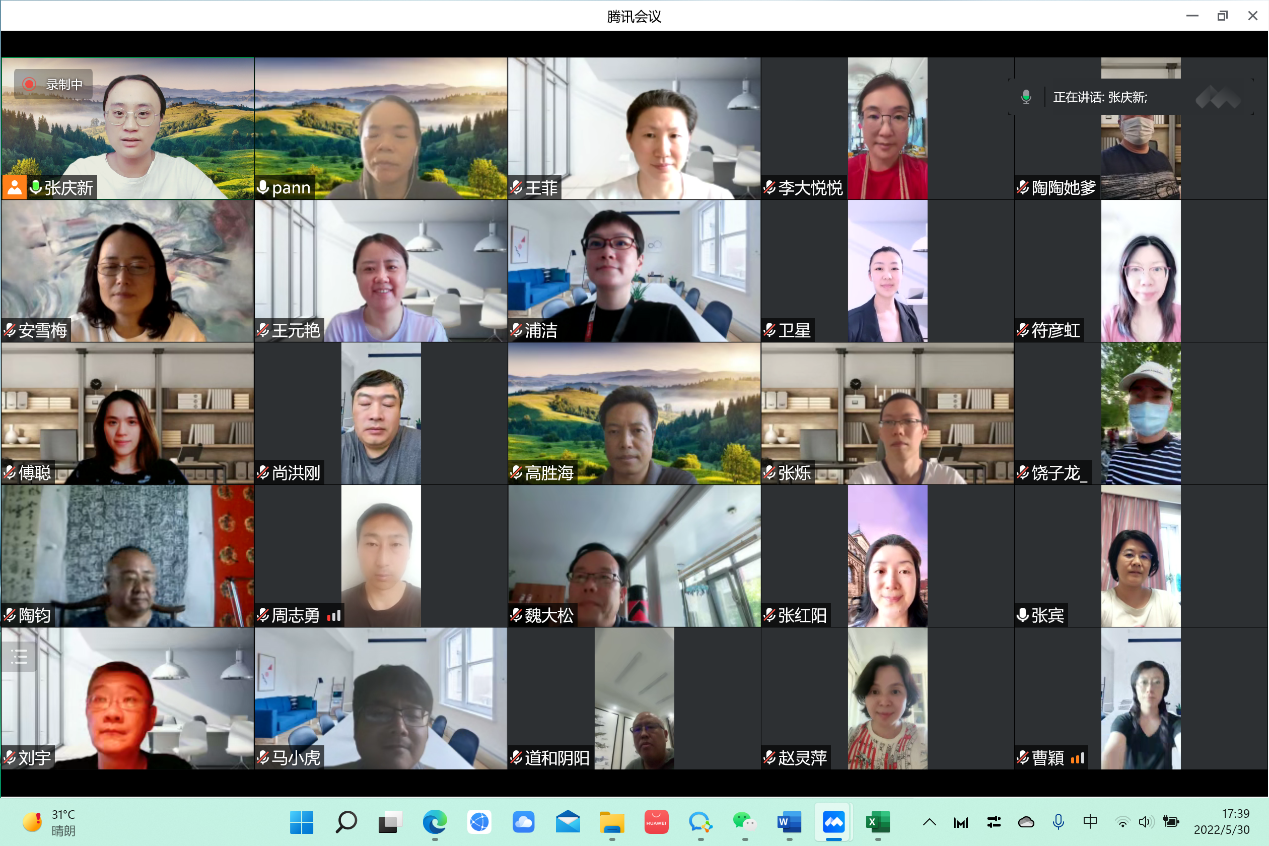Toggle the 中 input method indicator
The width and height of the screenshot is (1269, 846).
pos(1090,822)
